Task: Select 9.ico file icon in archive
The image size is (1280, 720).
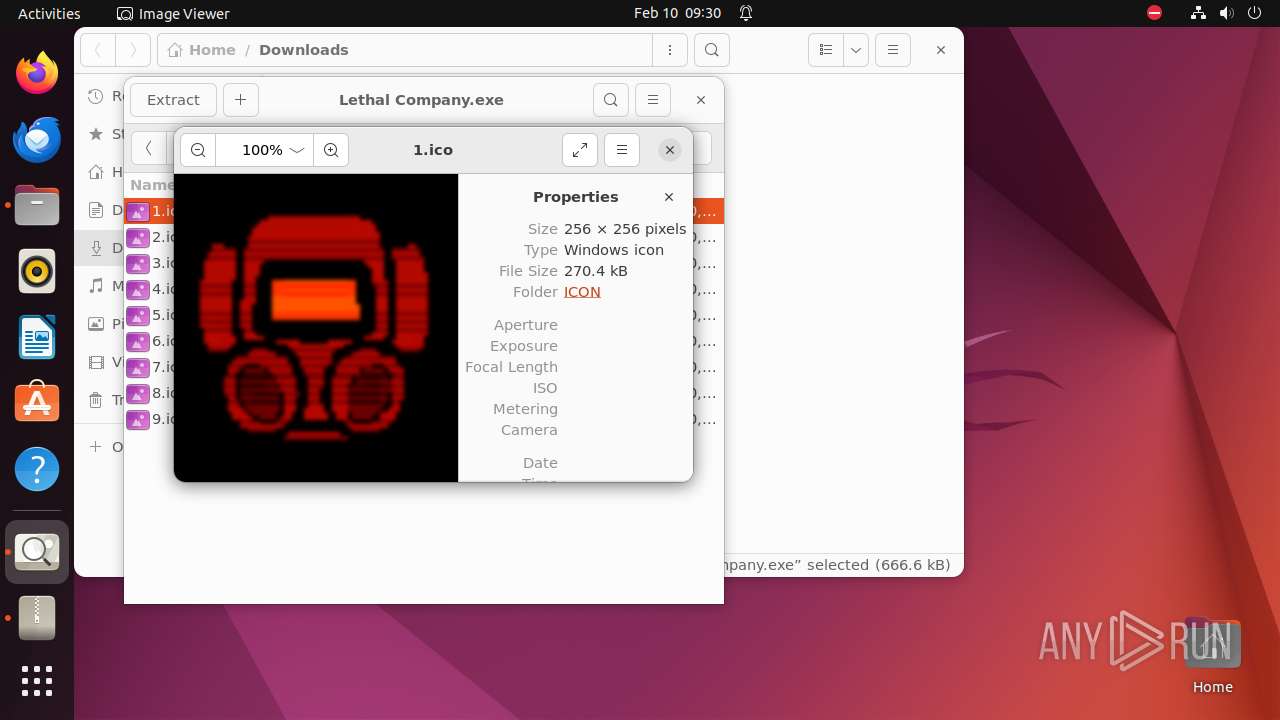Action: 137,420
